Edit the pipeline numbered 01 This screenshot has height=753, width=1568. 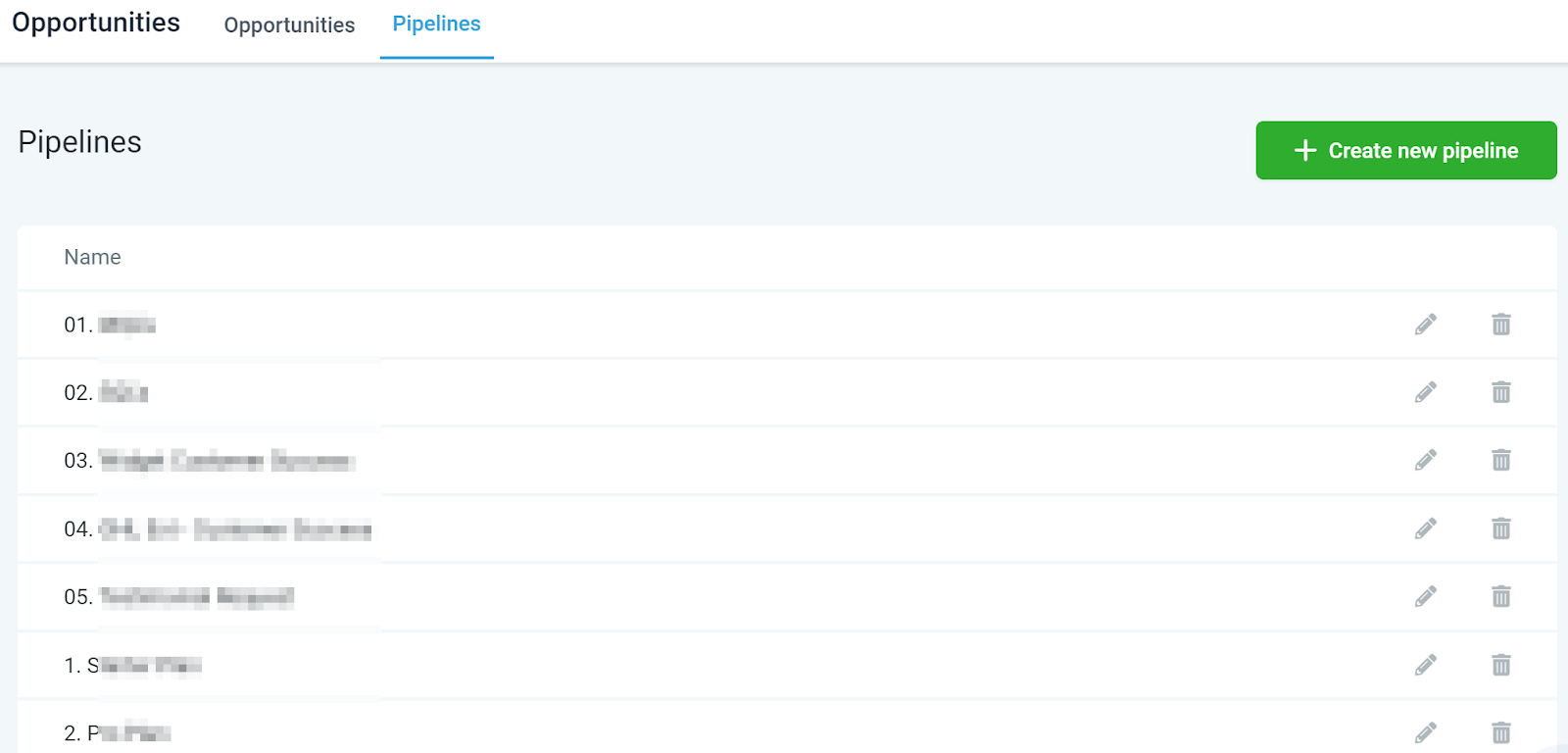pyautogui.click(x=1426, y=325)
